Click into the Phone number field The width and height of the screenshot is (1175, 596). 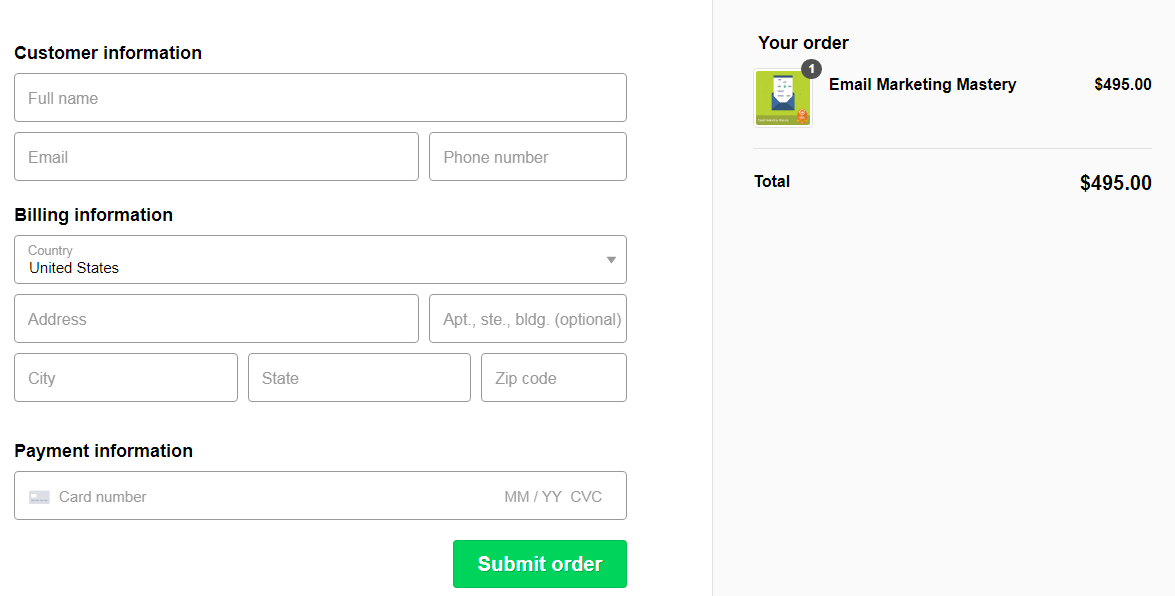pos(527,157)
